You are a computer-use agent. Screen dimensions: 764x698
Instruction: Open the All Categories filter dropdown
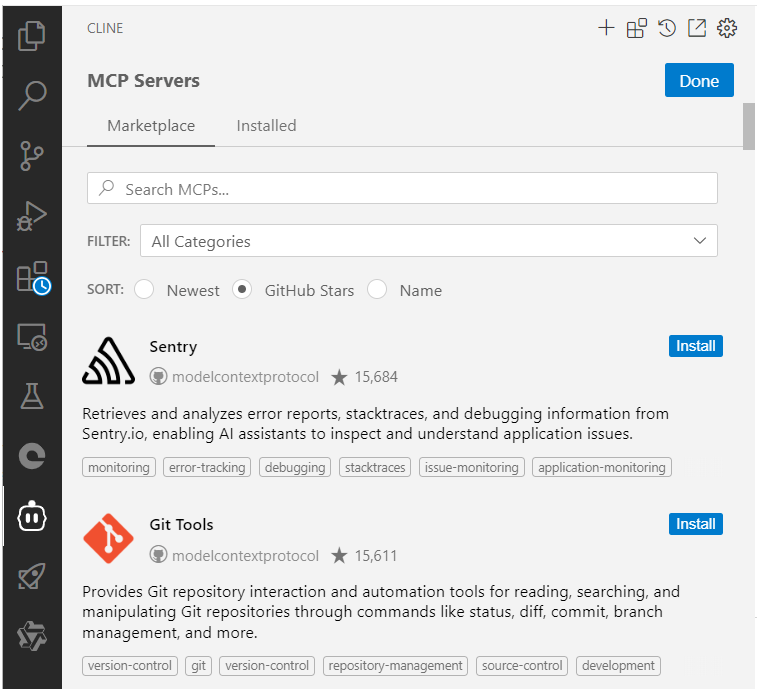click(429, 241)
